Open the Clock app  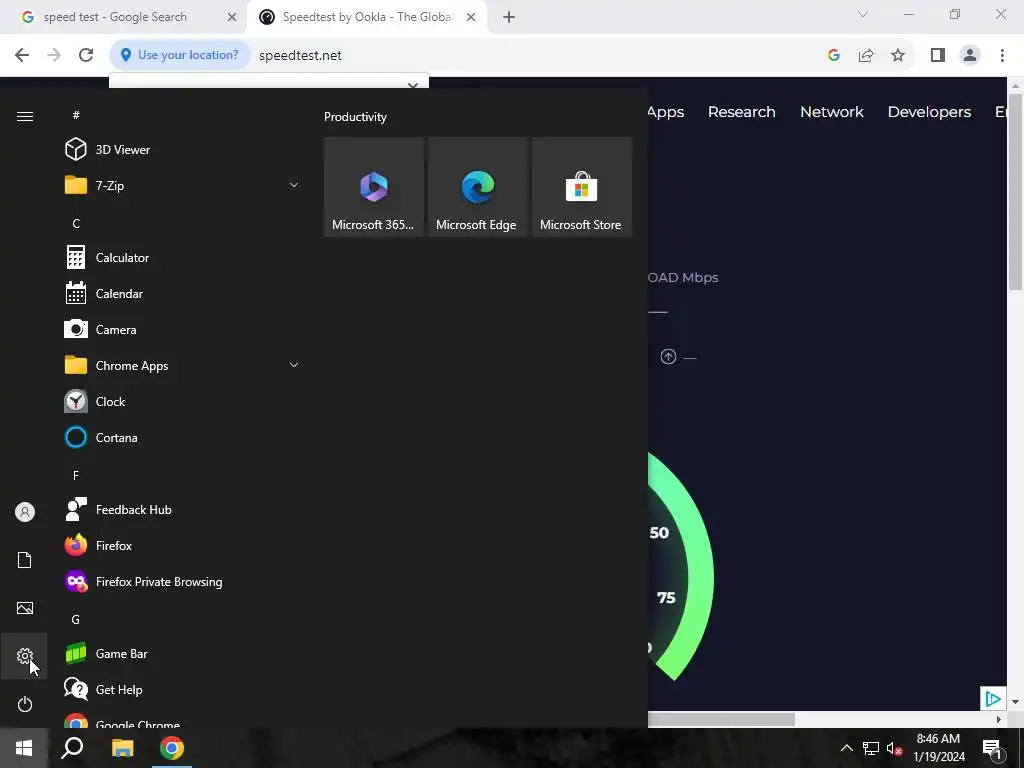point(181,401)
